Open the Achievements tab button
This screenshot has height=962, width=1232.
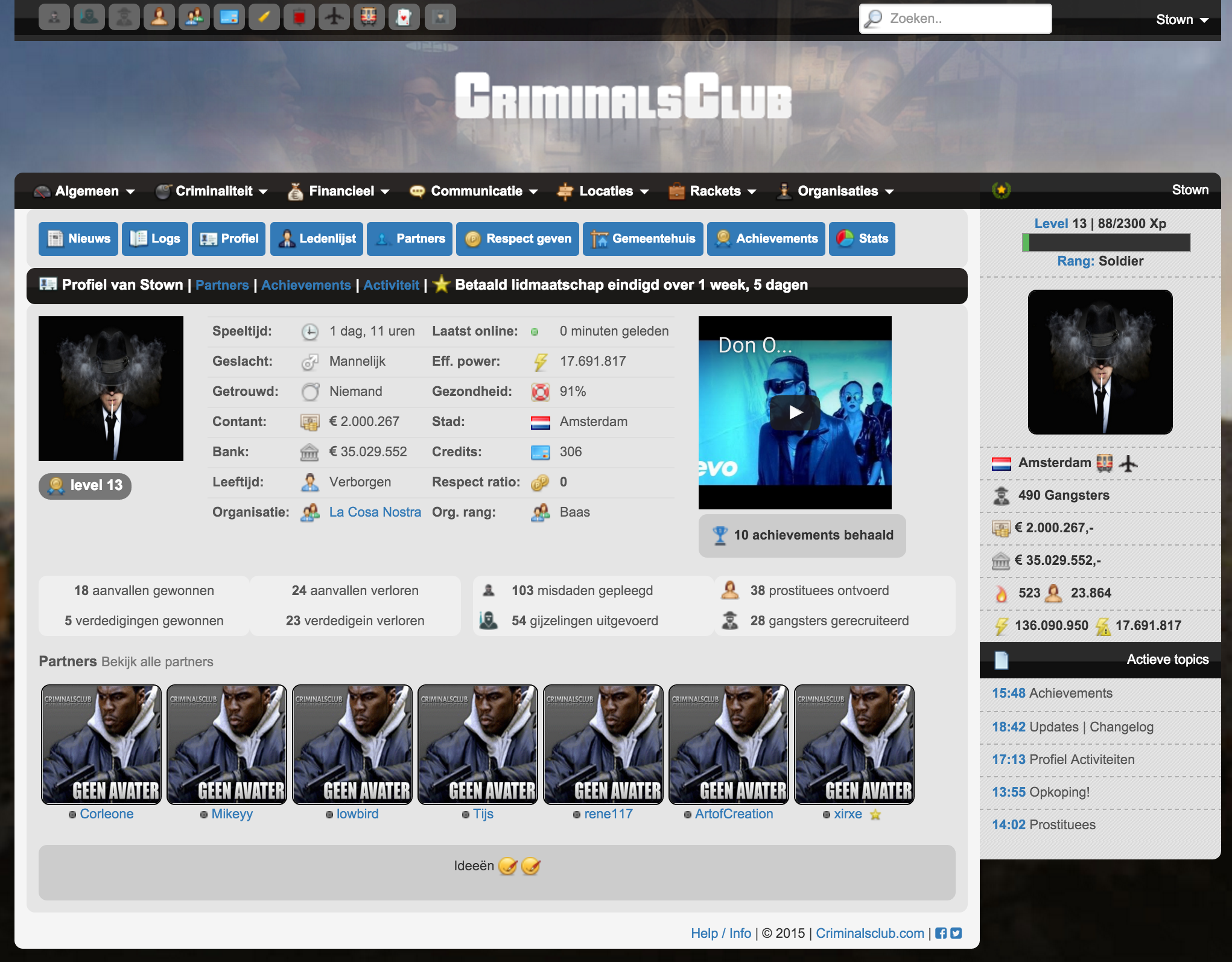pyautogui.click(x=766, y=239)
